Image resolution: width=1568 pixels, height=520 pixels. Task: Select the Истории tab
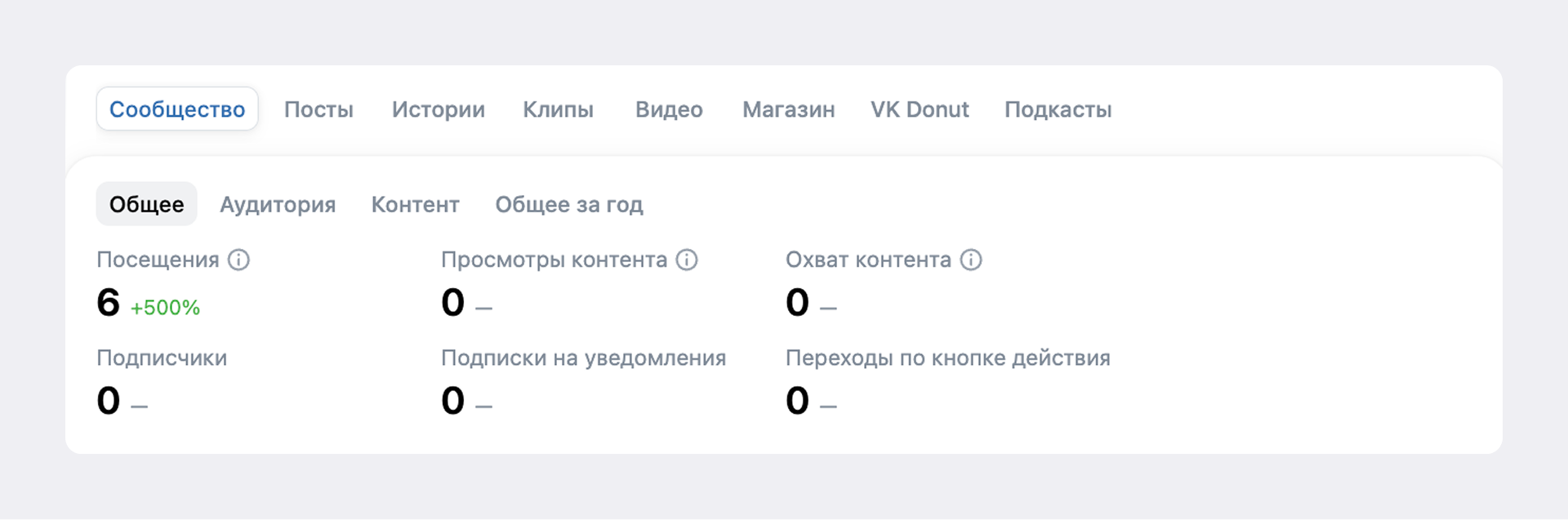(x=439, y=109)
